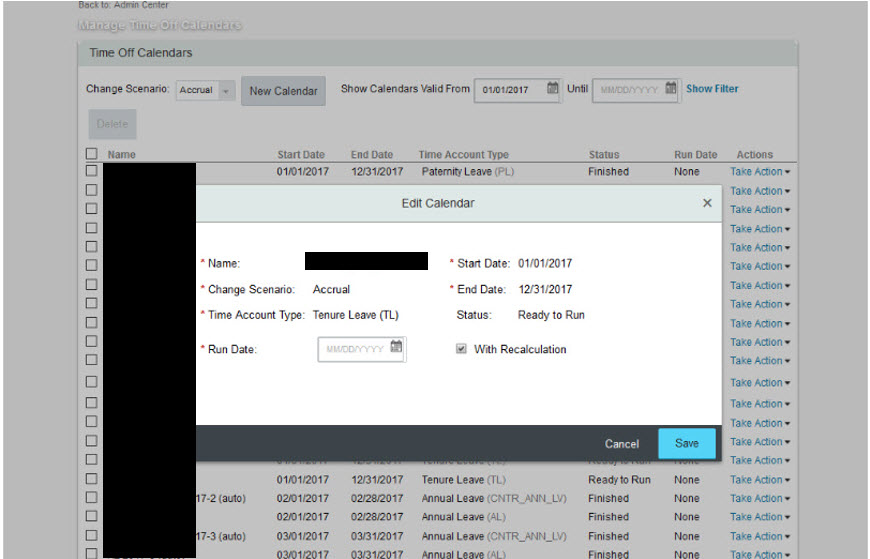Tick the select-all checkbox beside Name header
Image resolution: width=870 pixels, height=559 pixels.
coord(92,154)
